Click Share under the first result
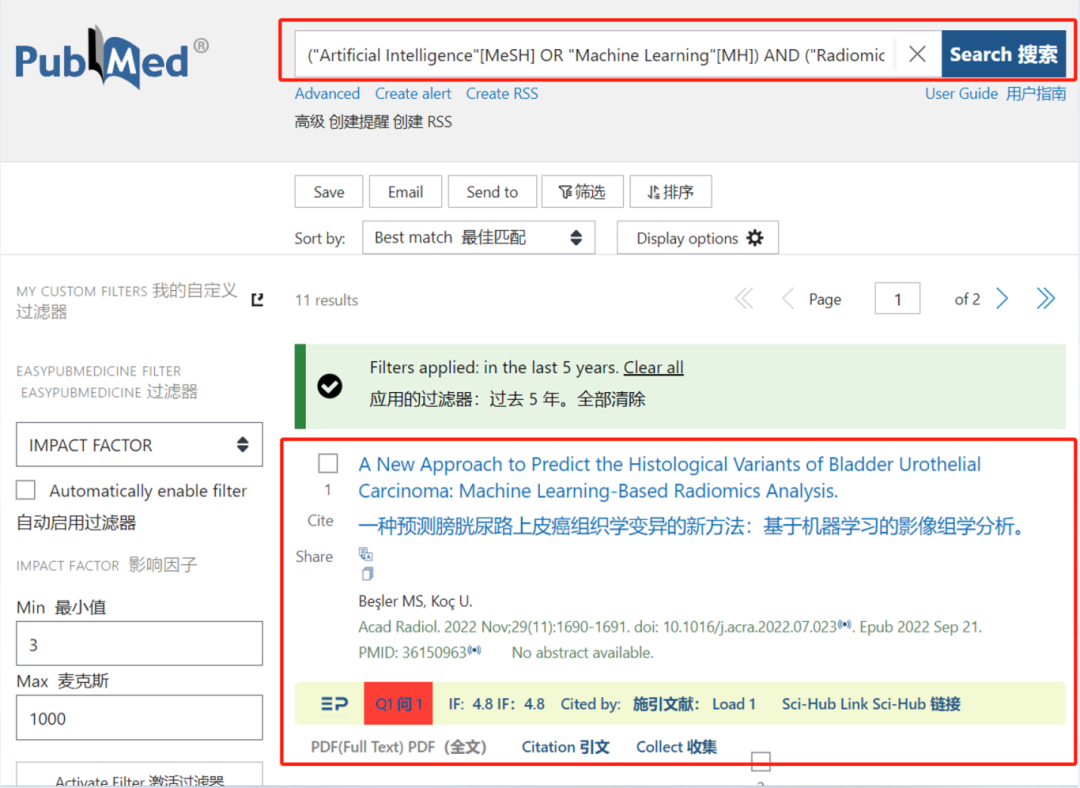Image resolution: width=1080 pixels, height=788 pixels. click(x=314, y=557)
